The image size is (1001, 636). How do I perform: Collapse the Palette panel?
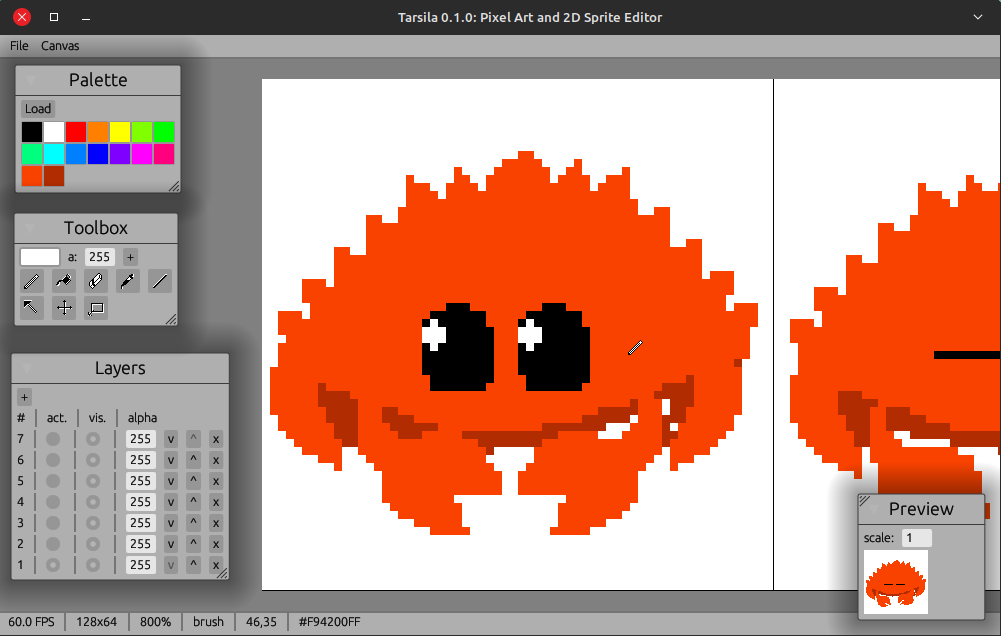tap(30, 80)
